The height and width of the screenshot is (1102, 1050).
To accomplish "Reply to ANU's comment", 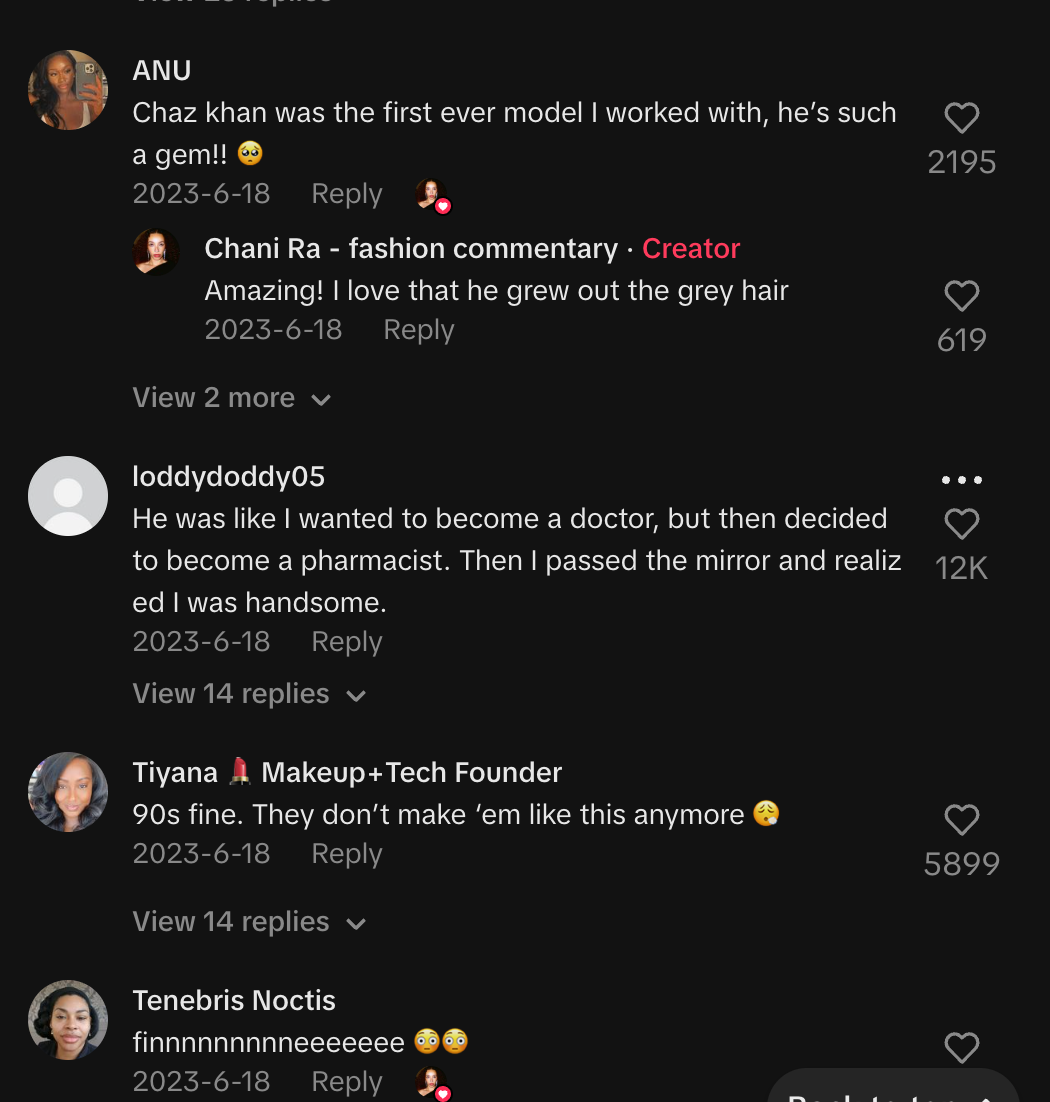I will 346,193.
